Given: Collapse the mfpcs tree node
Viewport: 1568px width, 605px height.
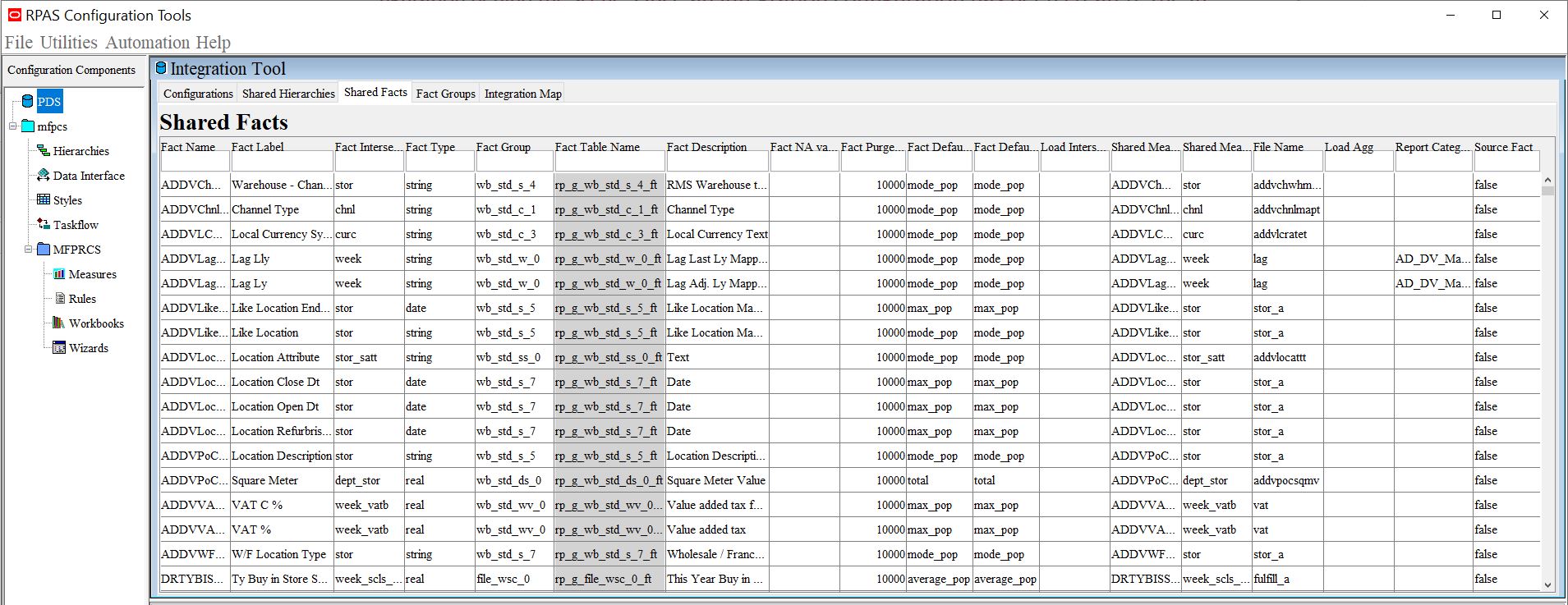Looking at the screenshot, I should click(x=13, y=126).
